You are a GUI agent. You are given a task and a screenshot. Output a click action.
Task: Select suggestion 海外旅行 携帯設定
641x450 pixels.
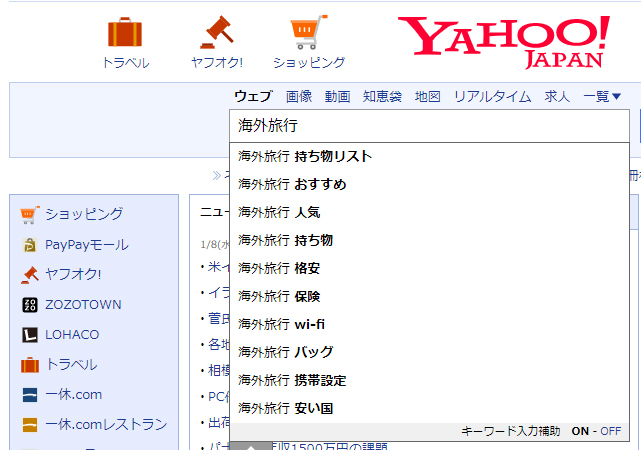(429, 380)
